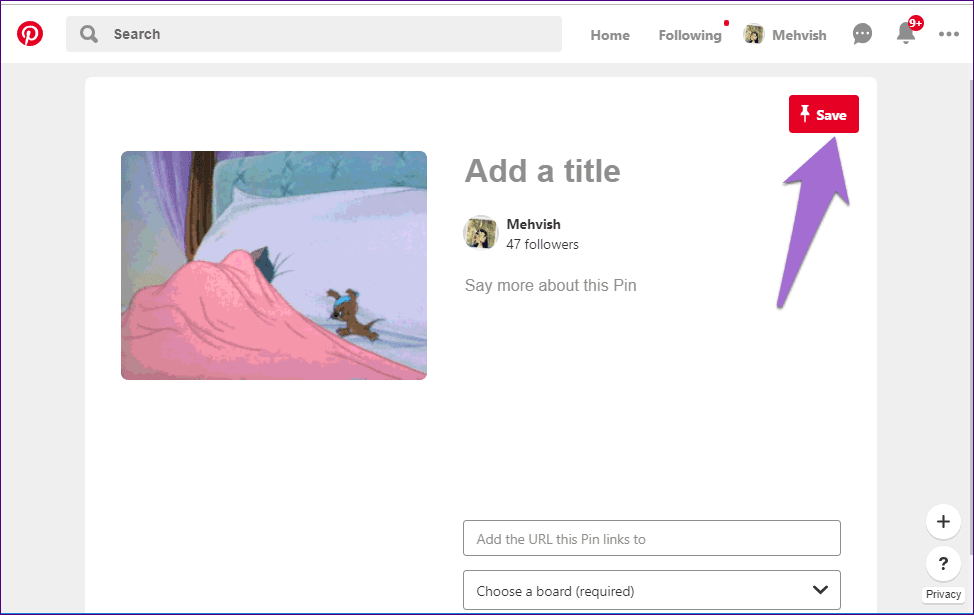Open the notifications bell icon
Image resolution: width=974 pixels, height=615 pixels.
pos(906,34)
